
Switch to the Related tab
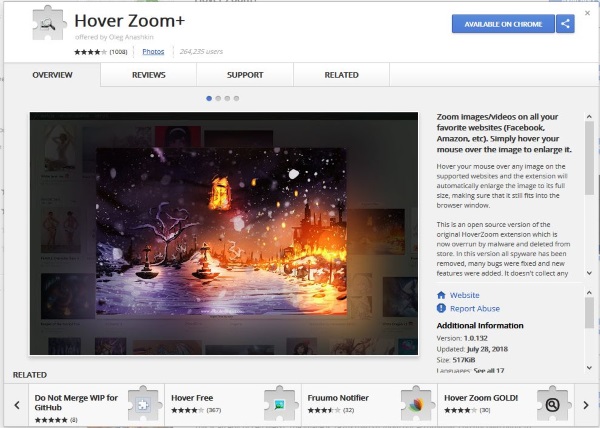(341, 75)
